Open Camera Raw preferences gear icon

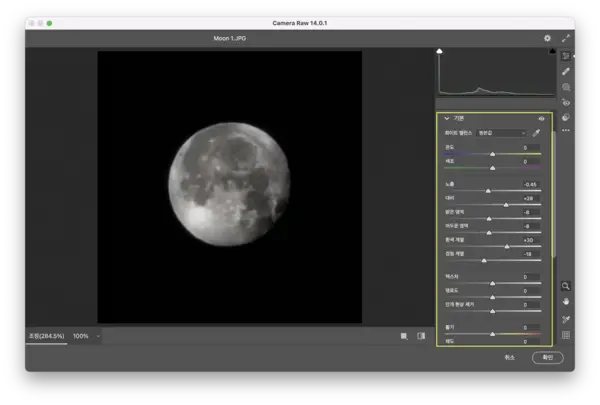click(547, 38)
